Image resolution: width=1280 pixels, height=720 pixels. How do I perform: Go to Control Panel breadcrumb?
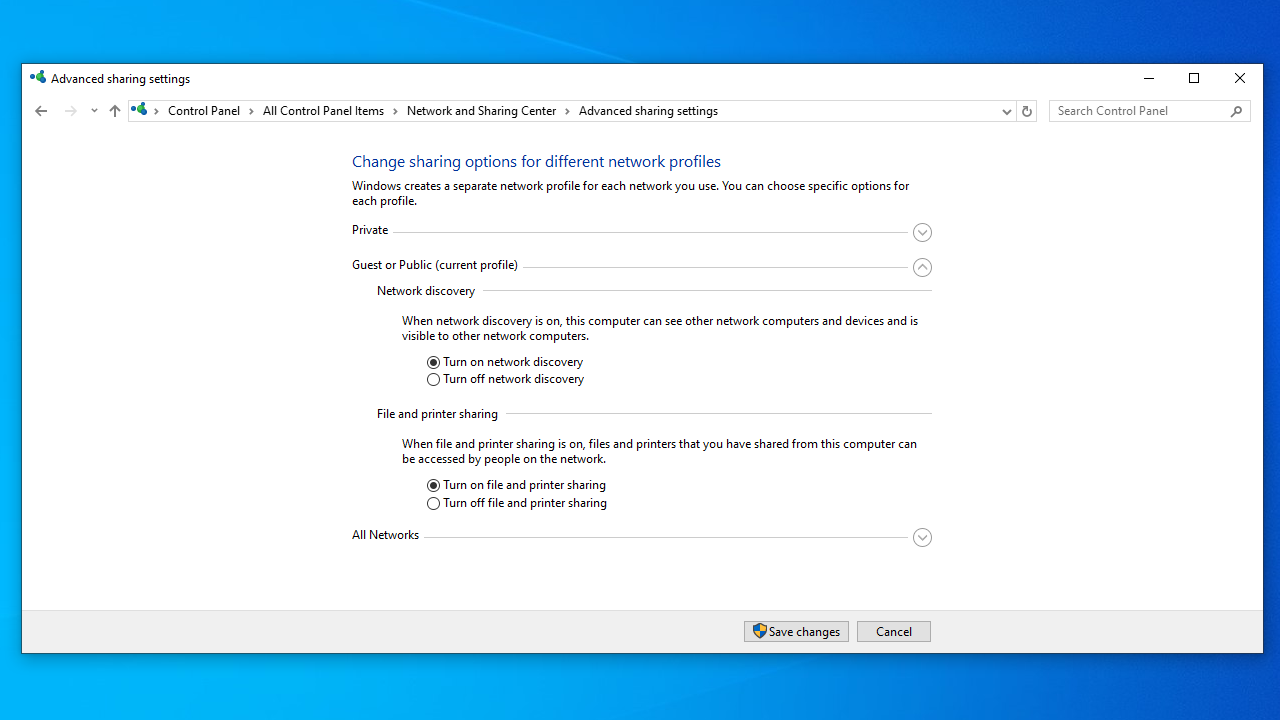204,111
